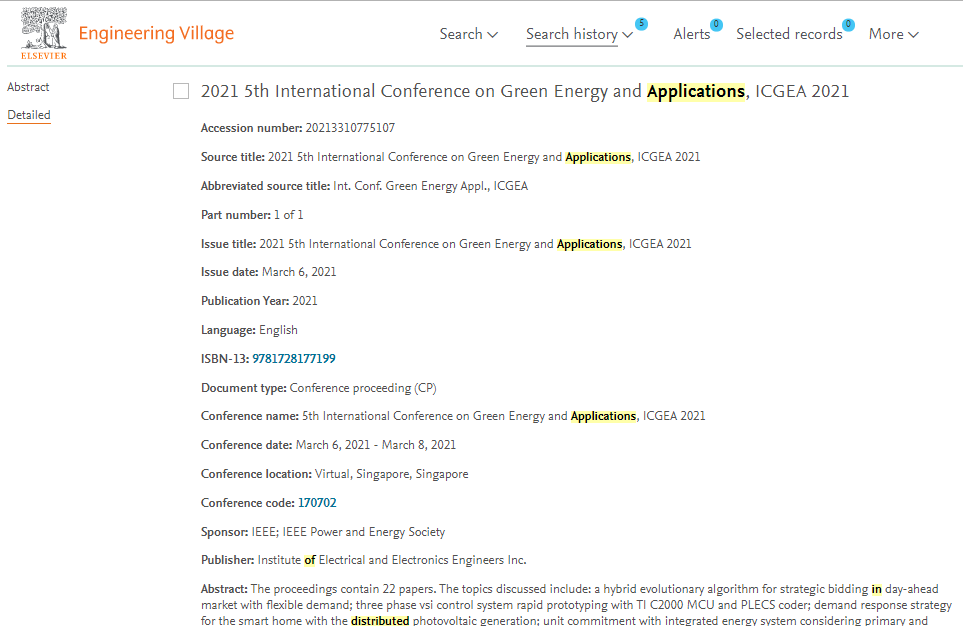Click Issue date 'March 6, 2021'
The width and height of the screenshot is (963, 626).
click(299, 272)
